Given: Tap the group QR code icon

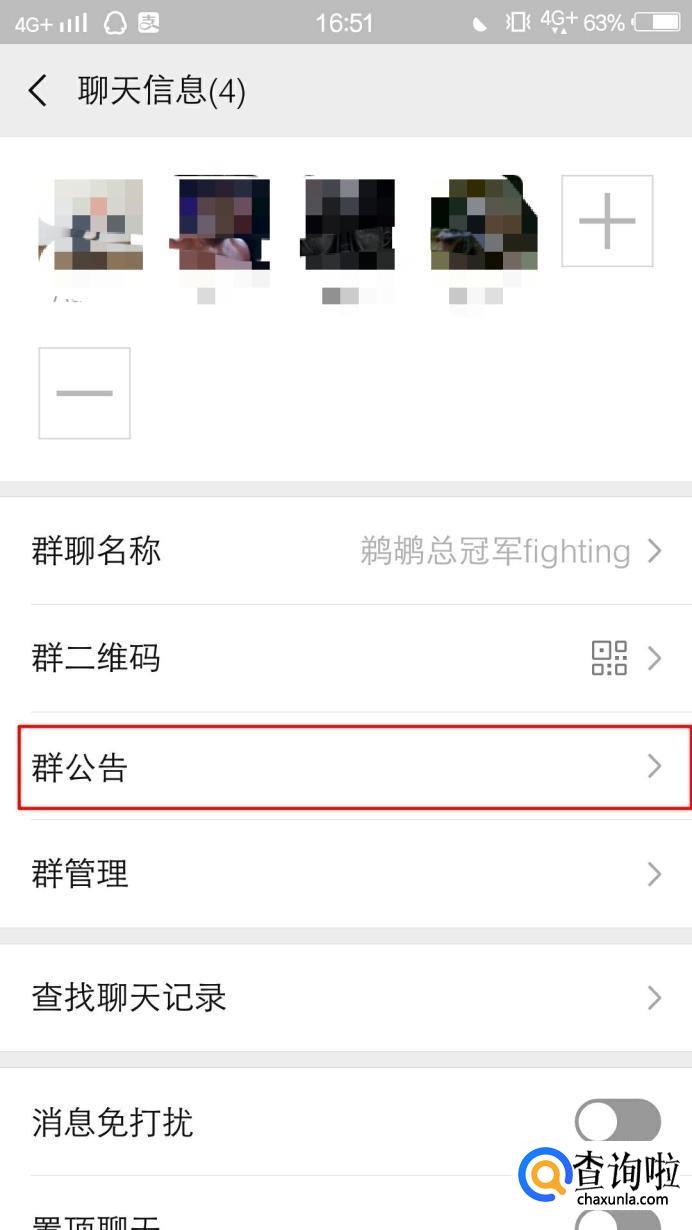Looking at the screenshot, I should click(609, 658).
